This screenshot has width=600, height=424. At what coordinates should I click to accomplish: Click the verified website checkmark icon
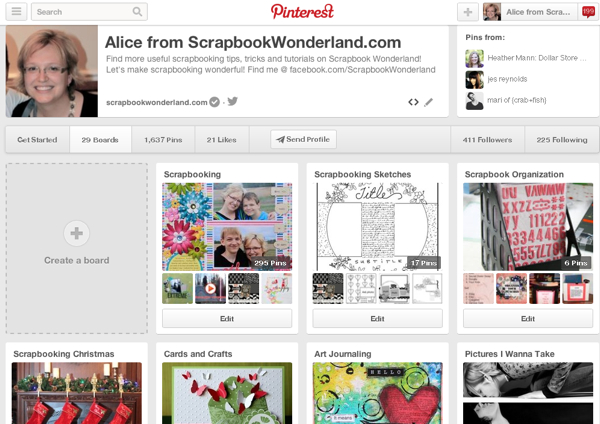tap(215, 102)
